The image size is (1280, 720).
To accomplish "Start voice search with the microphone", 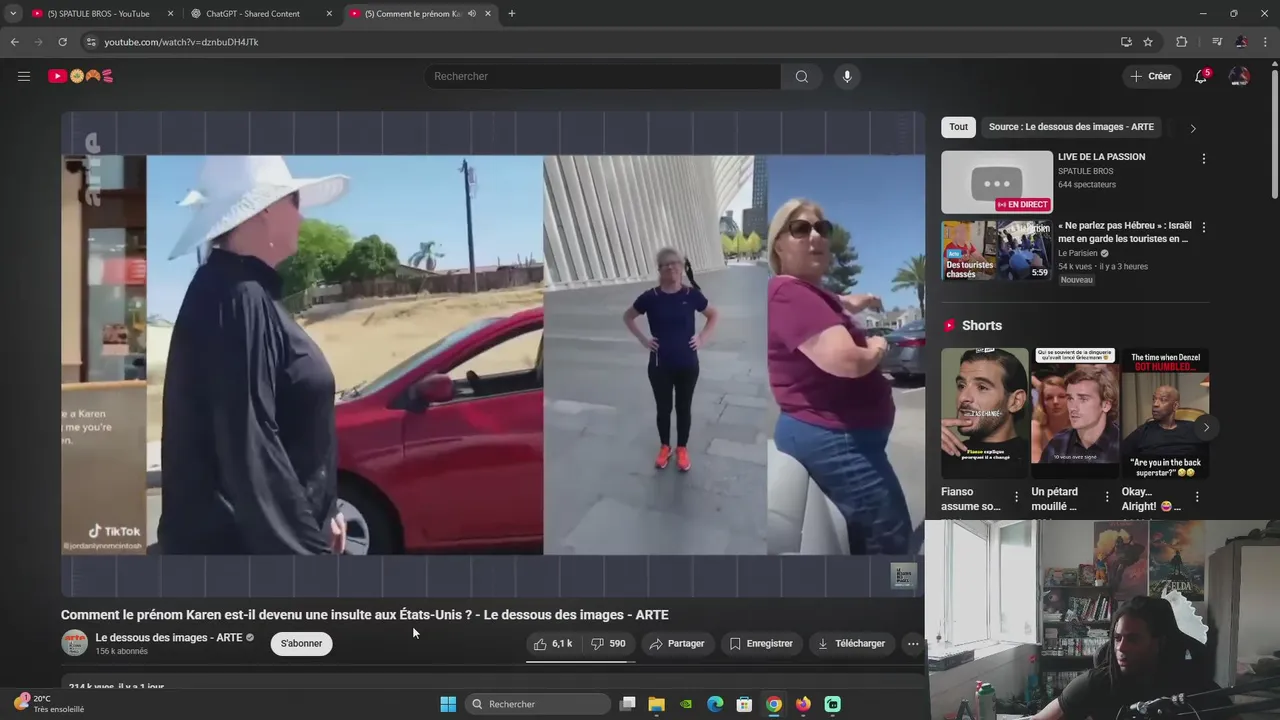I will (847, 76).
